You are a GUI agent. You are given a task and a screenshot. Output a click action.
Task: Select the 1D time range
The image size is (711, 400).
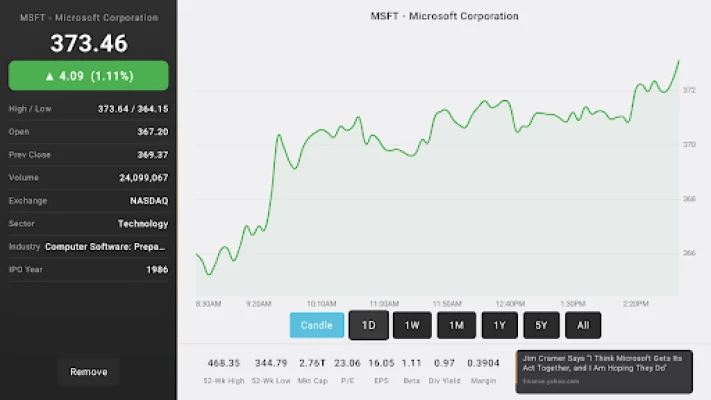pos(369,325)
